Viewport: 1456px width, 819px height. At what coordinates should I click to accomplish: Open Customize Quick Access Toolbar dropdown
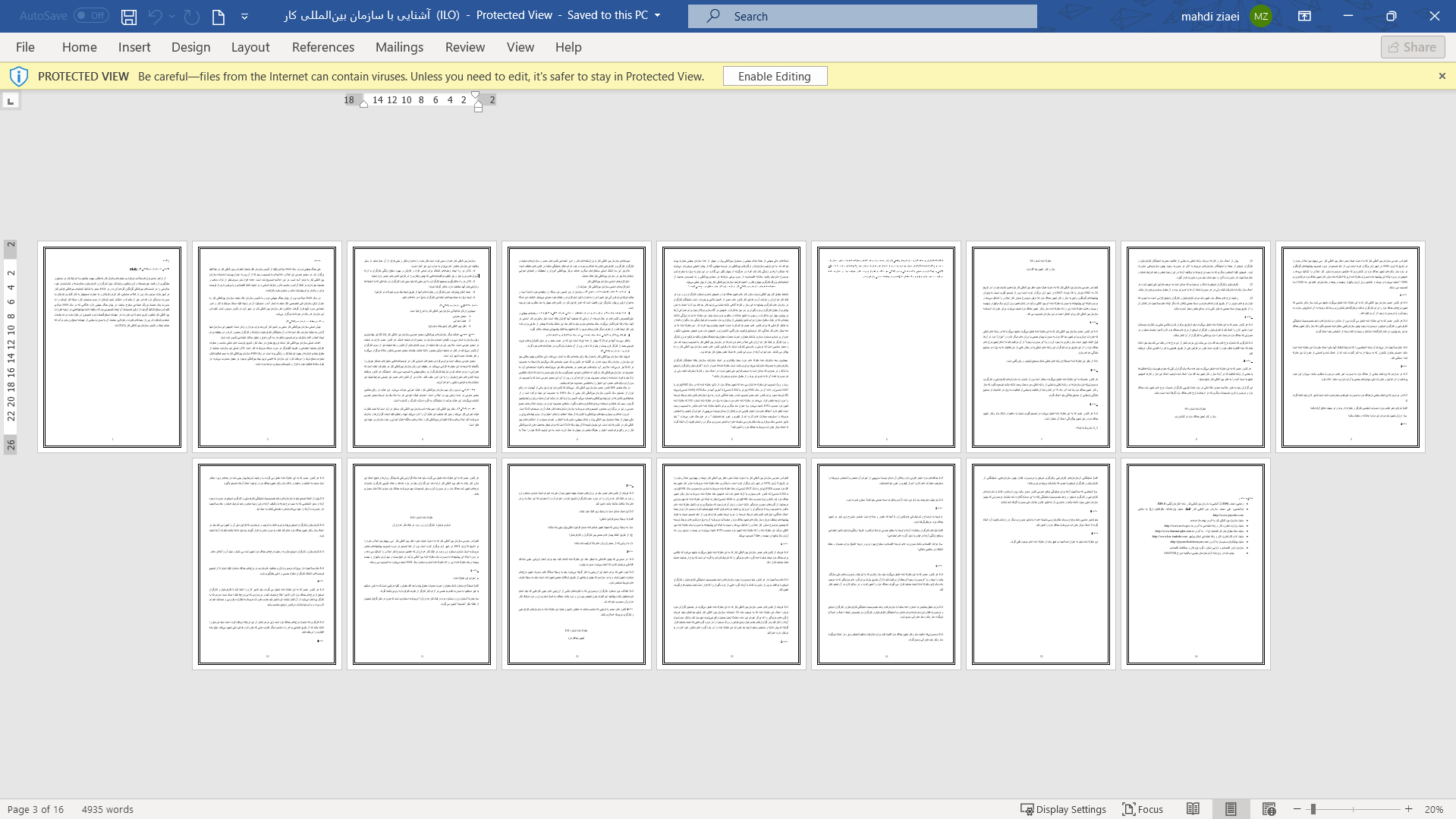(x=244, y=16)
